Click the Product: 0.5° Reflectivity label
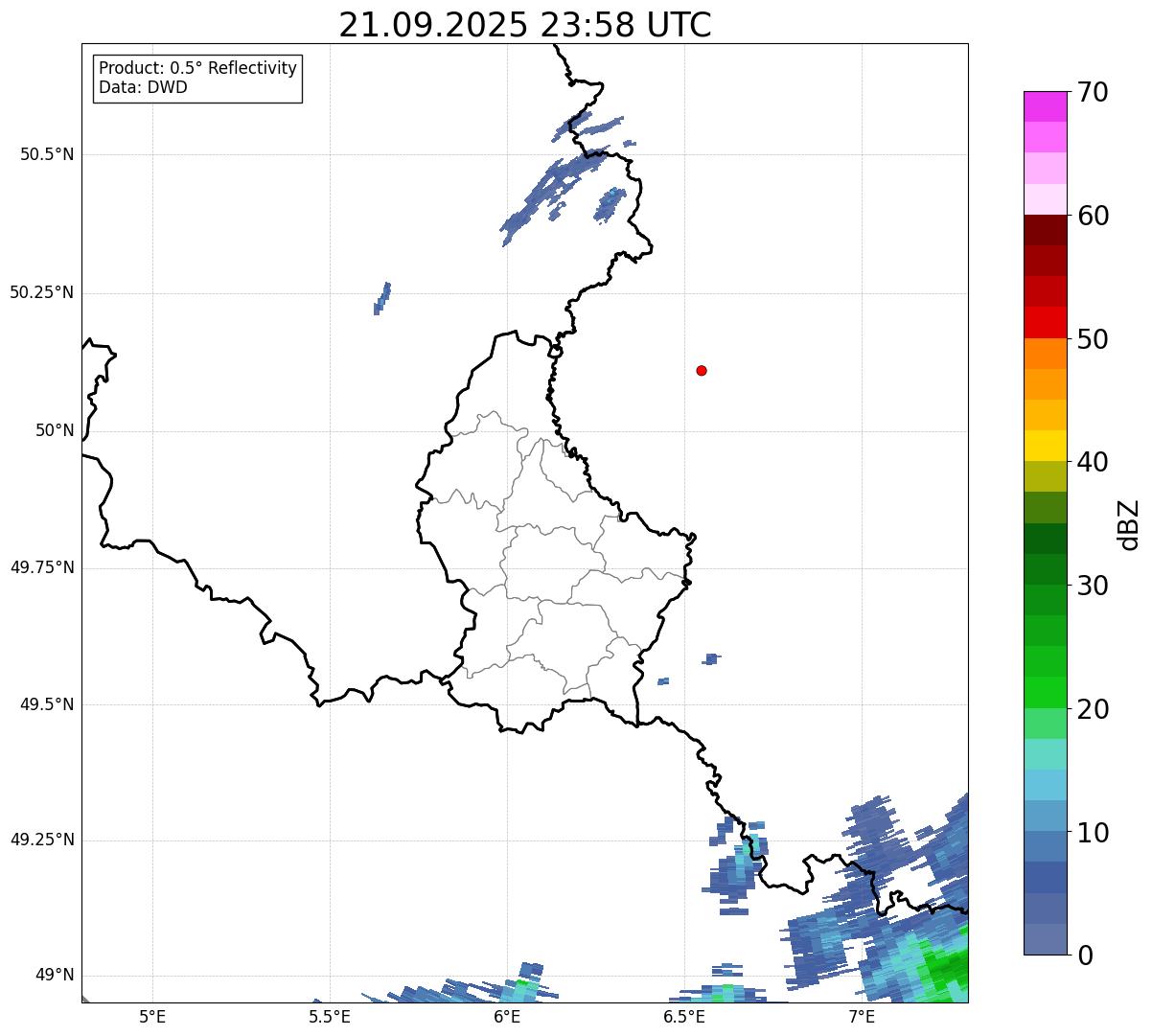 197,69
